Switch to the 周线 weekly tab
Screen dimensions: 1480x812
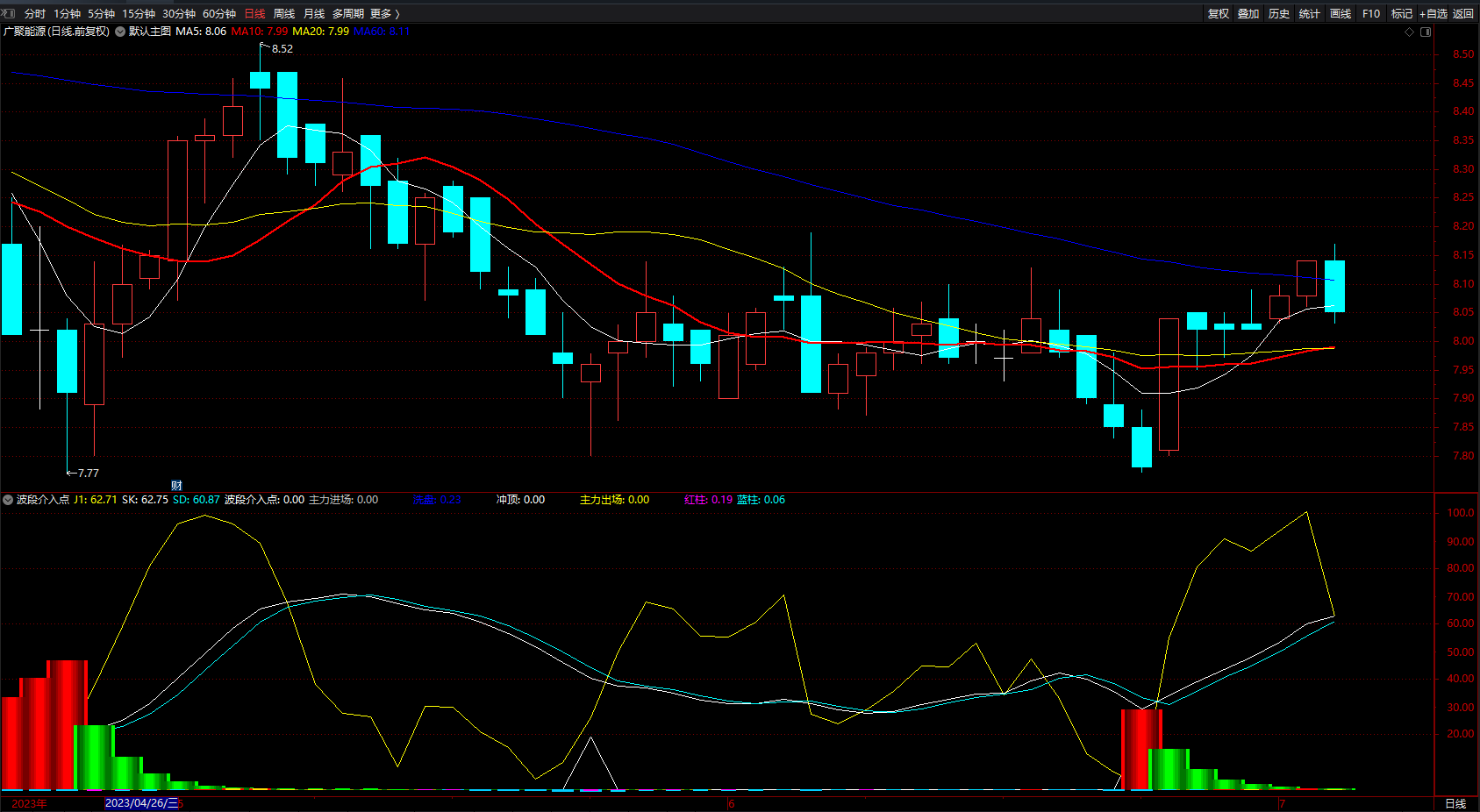point(284,14)
